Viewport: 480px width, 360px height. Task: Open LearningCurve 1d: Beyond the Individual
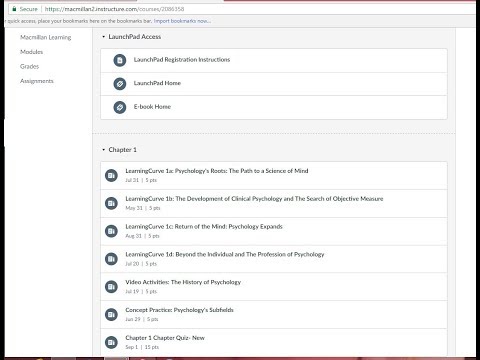tap(225, 254)
